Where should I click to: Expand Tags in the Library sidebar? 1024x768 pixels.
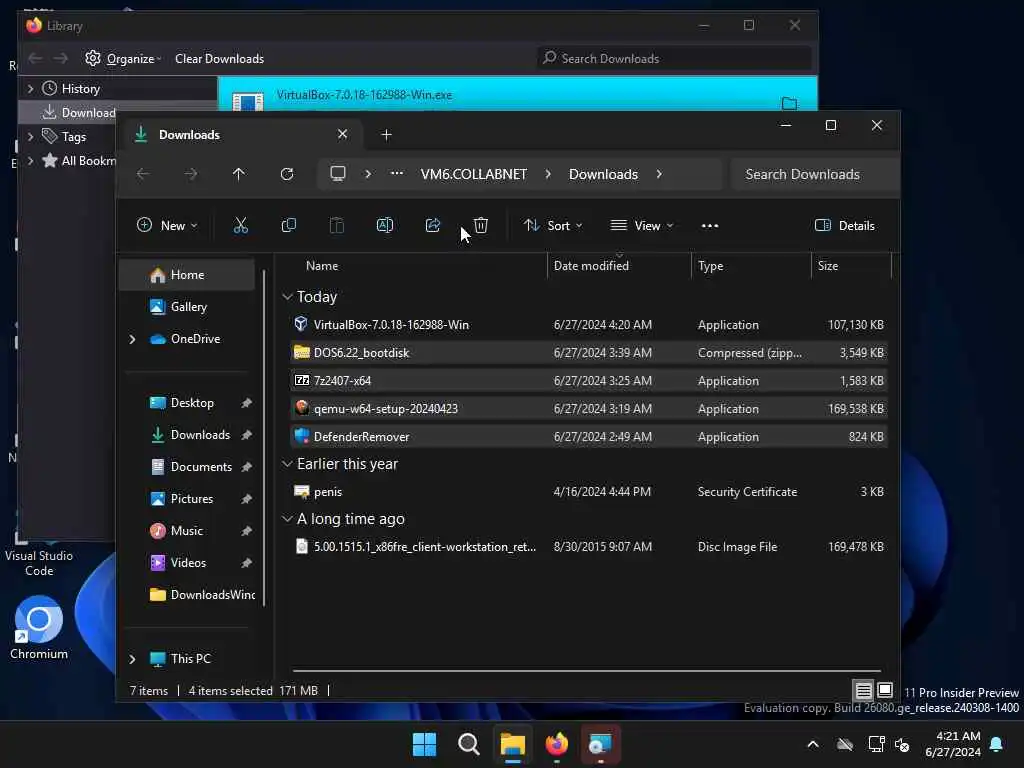[x=30, y=136]
